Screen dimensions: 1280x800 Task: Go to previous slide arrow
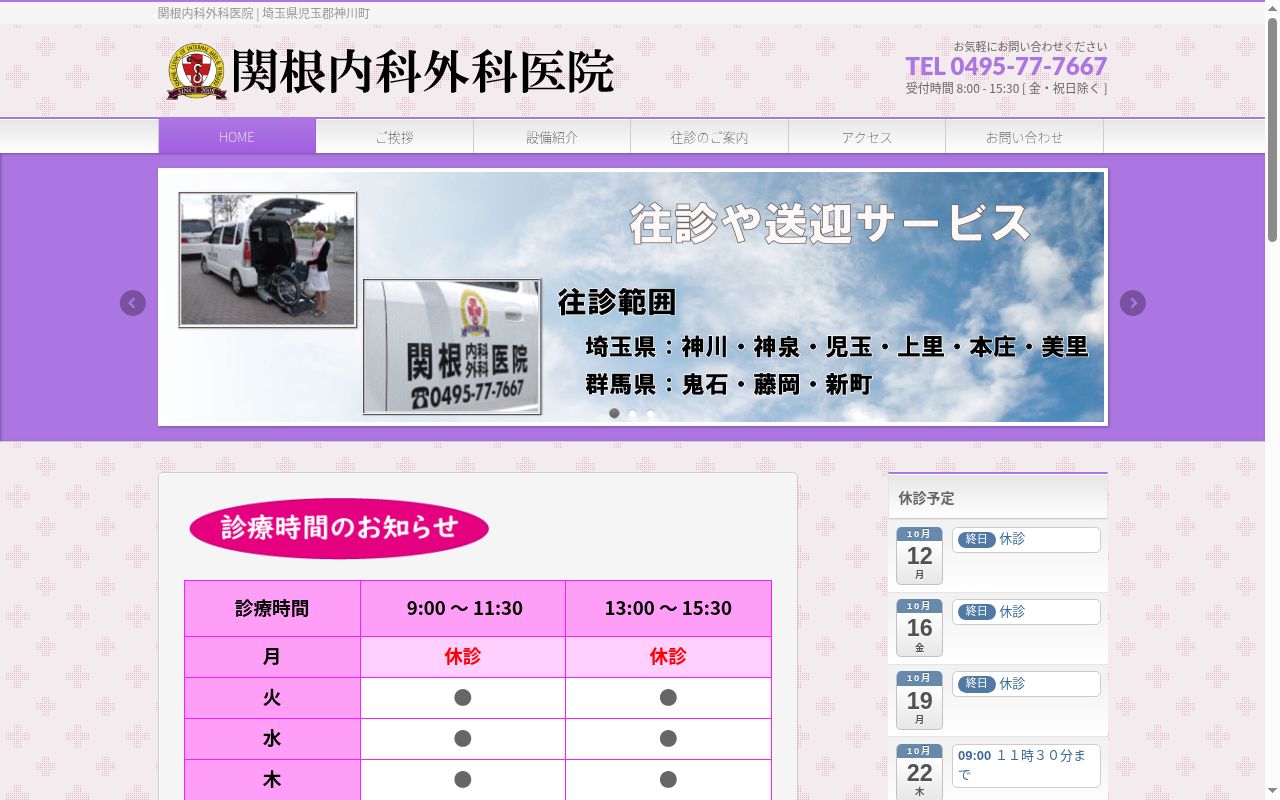133,303
